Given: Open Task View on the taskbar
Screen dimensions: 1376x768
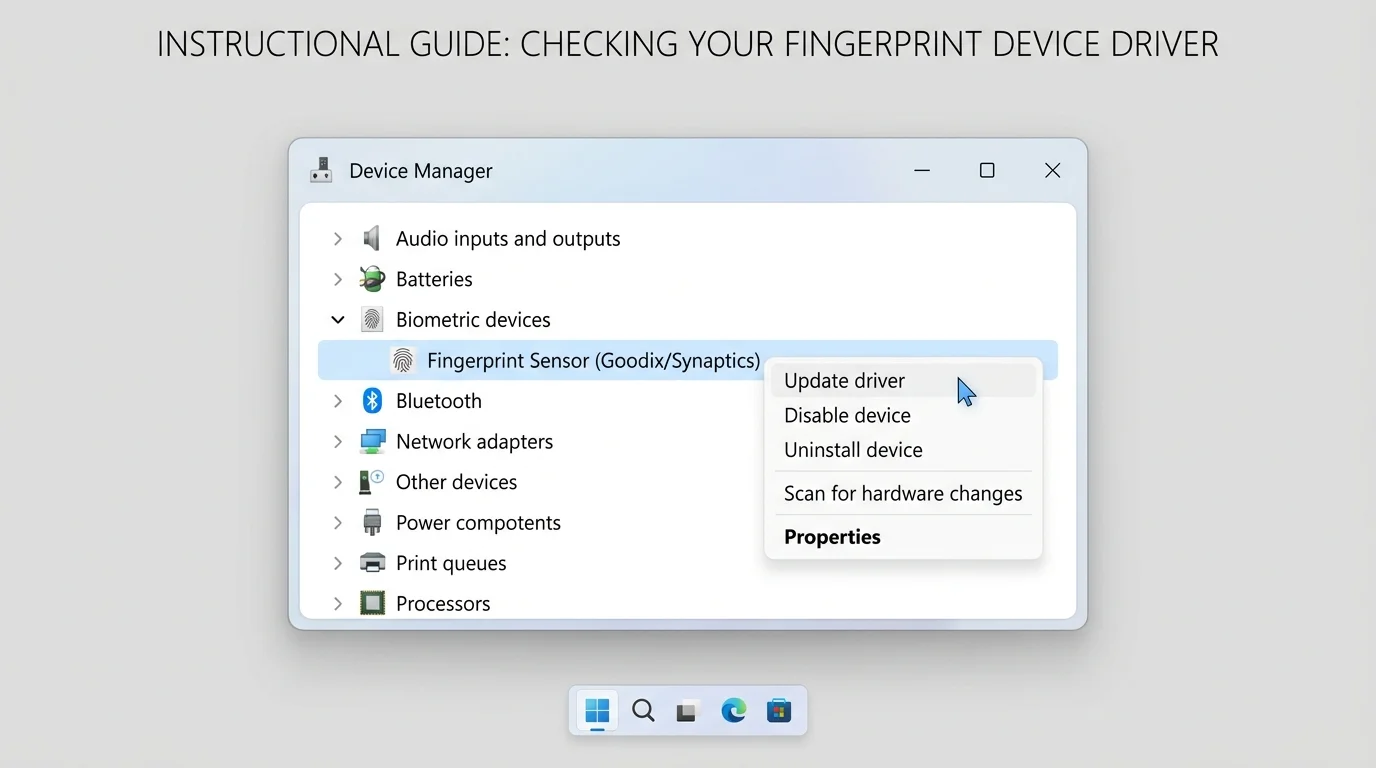Looking at the screenshot, I should [x=687, y=712].
